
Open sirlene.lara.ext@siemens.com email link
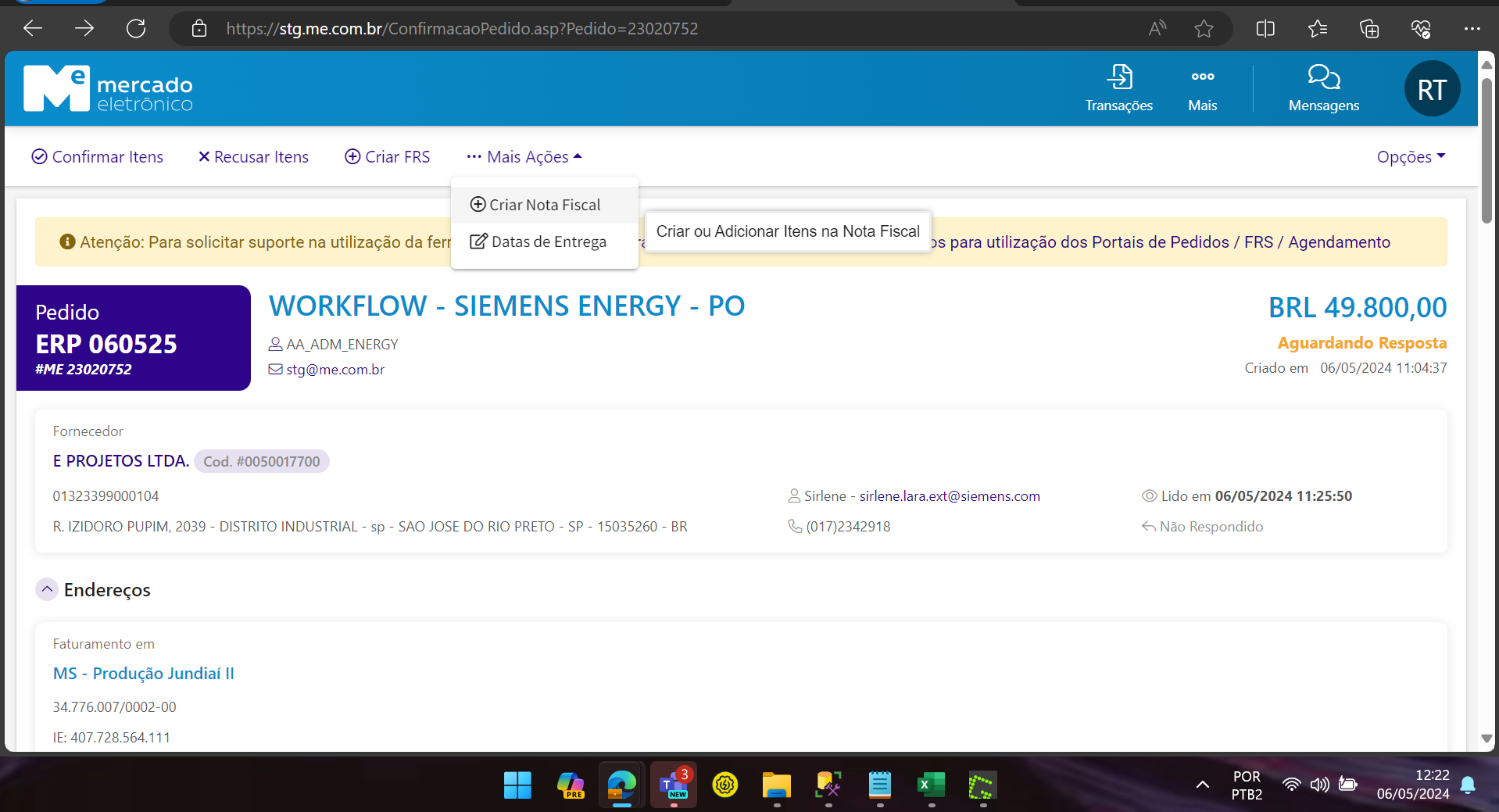[x=950, y=496]
